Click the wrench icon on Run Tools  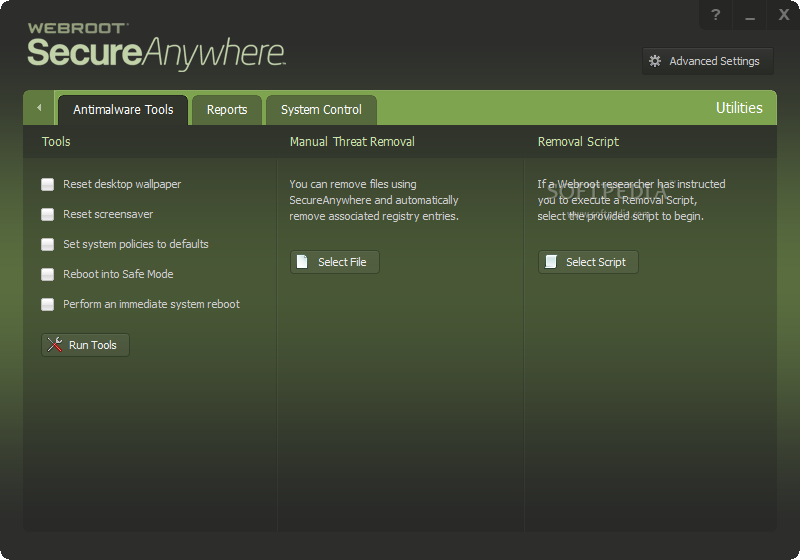click(x=55, y=345)
